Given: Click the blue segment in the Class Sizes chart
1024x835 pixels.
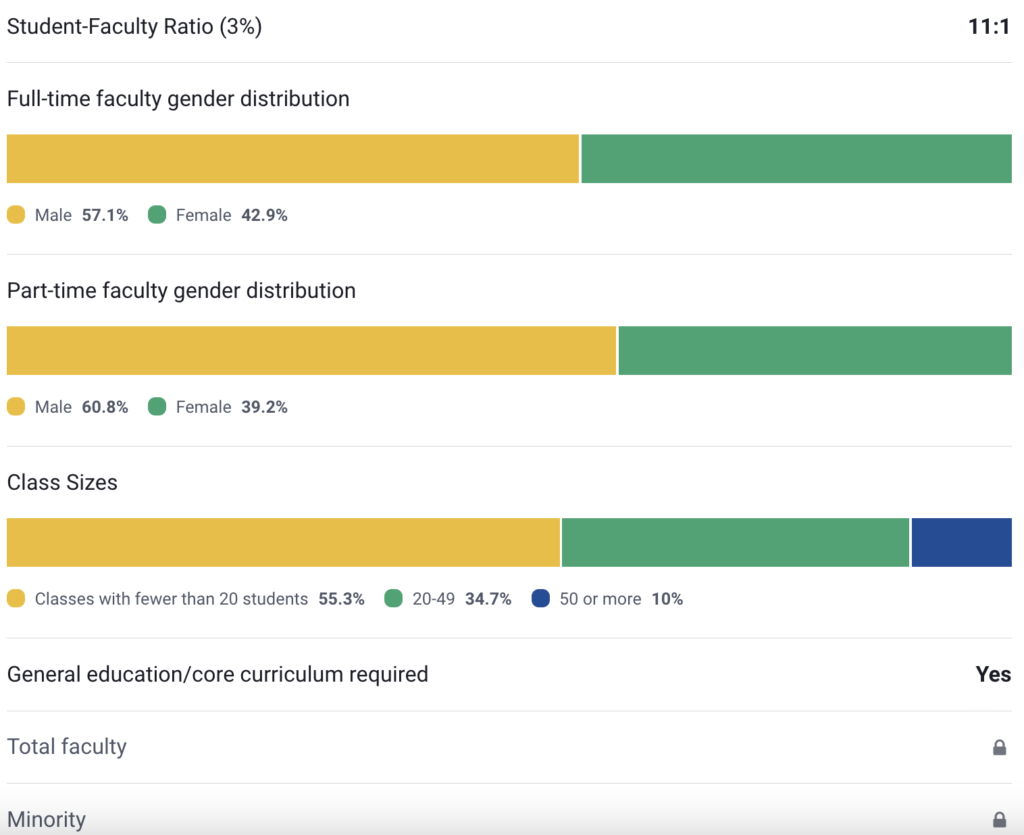Looking at the screenshot, I should [961, 542].
